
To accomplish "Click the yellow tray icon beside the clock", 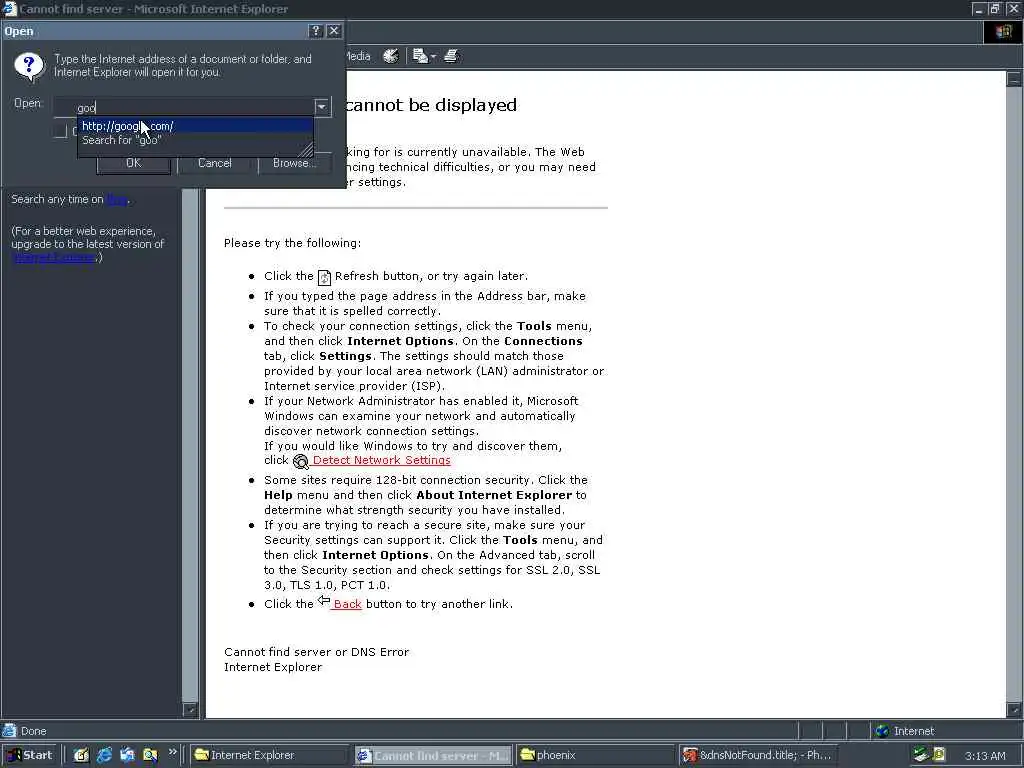I will point(939,754).
